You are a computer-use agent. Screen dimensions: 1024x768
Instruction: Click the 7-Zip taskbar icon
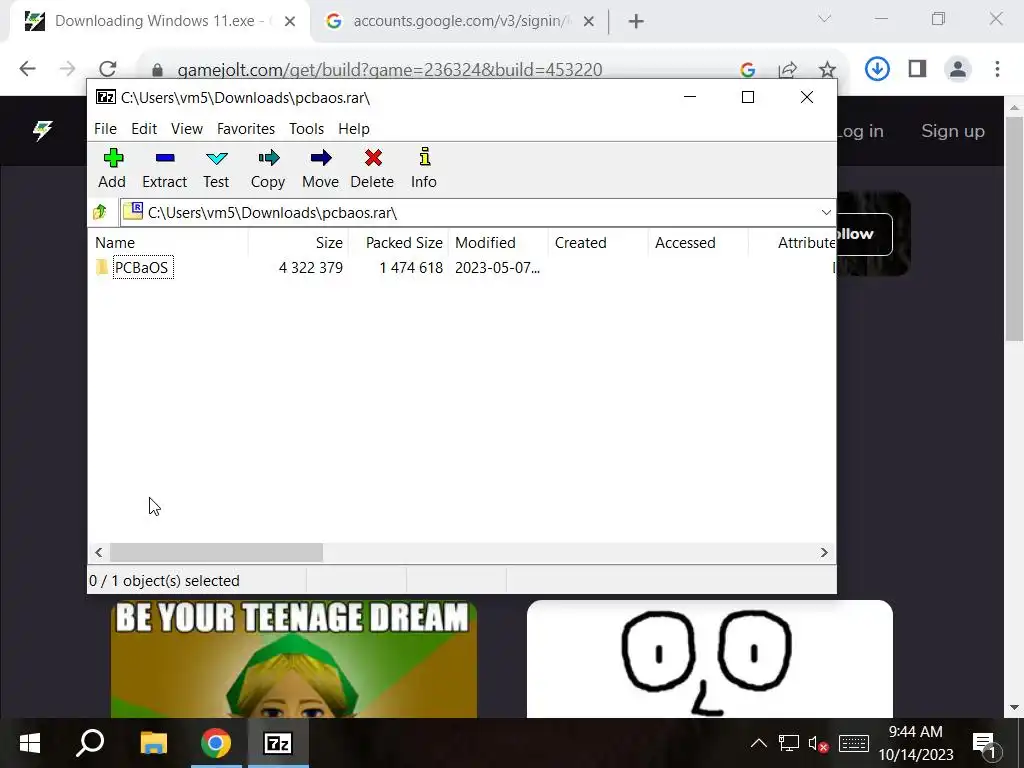click(278, 743)
